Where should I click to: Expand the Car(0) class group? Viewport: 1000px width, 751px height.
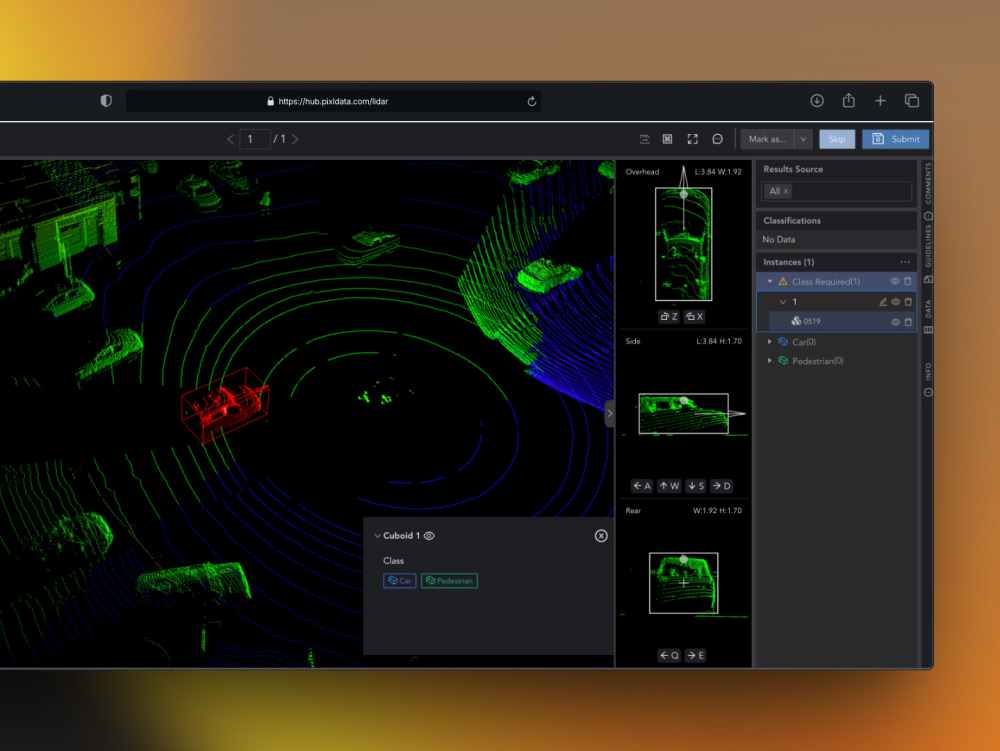[770, 342]
